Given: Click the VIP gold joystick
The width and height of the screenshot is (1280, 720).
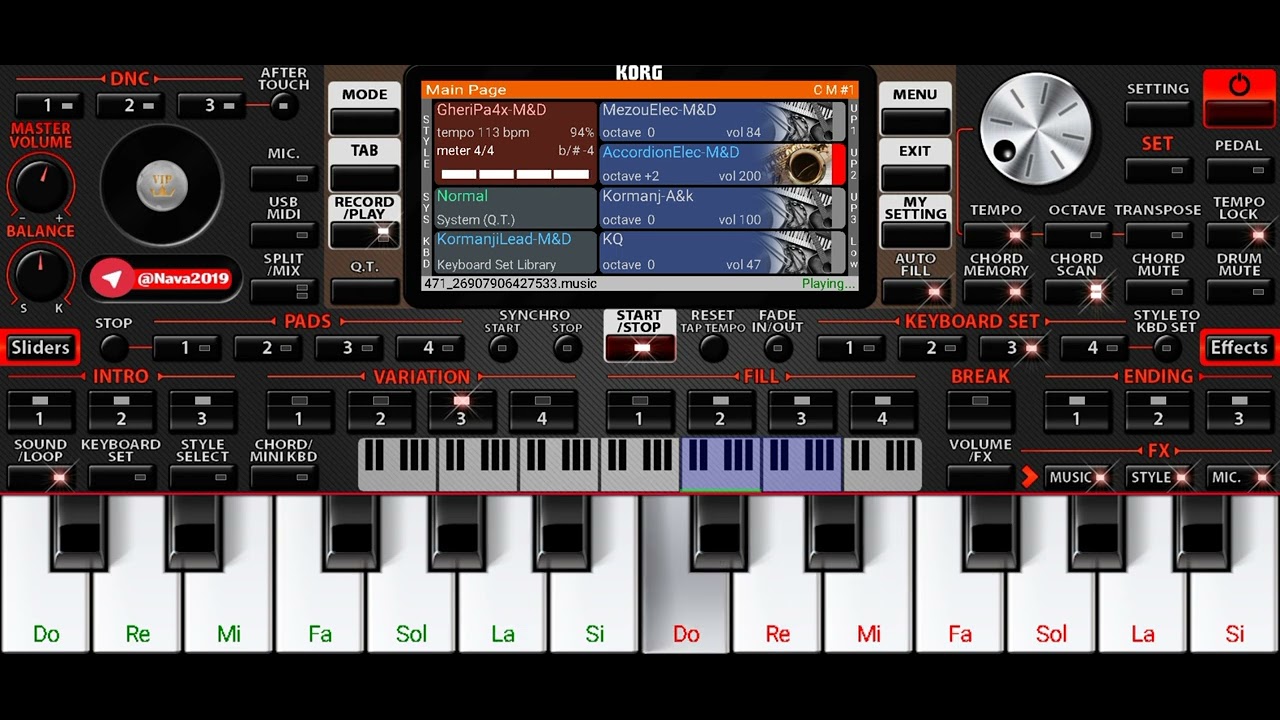Looking at the screenshot, I should pos(162,184).
